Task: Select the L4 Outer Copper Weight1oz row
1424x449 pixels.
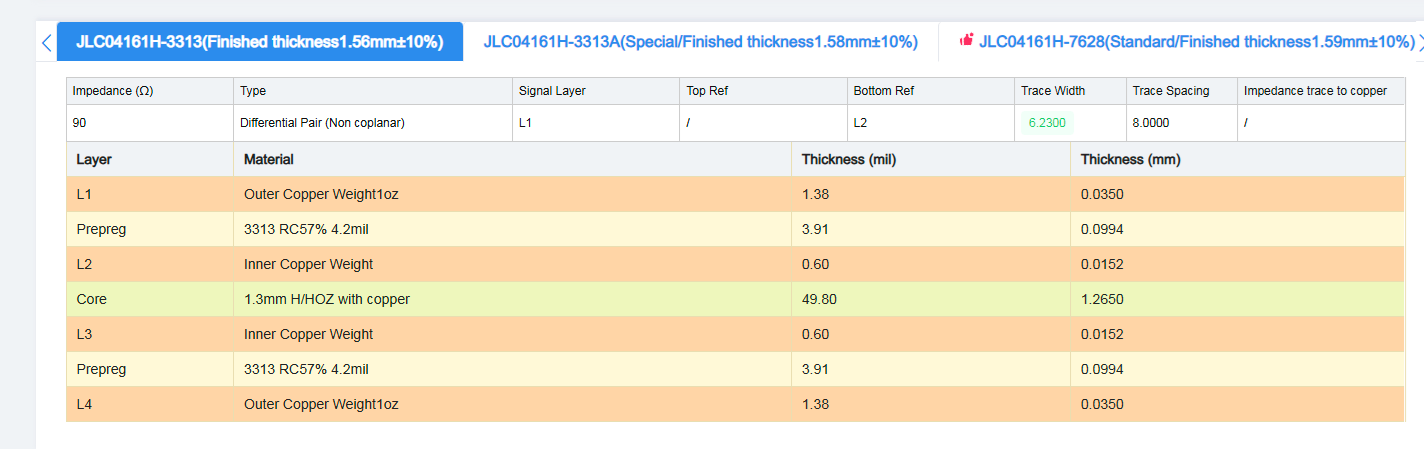Action: [x=735, y=404]
